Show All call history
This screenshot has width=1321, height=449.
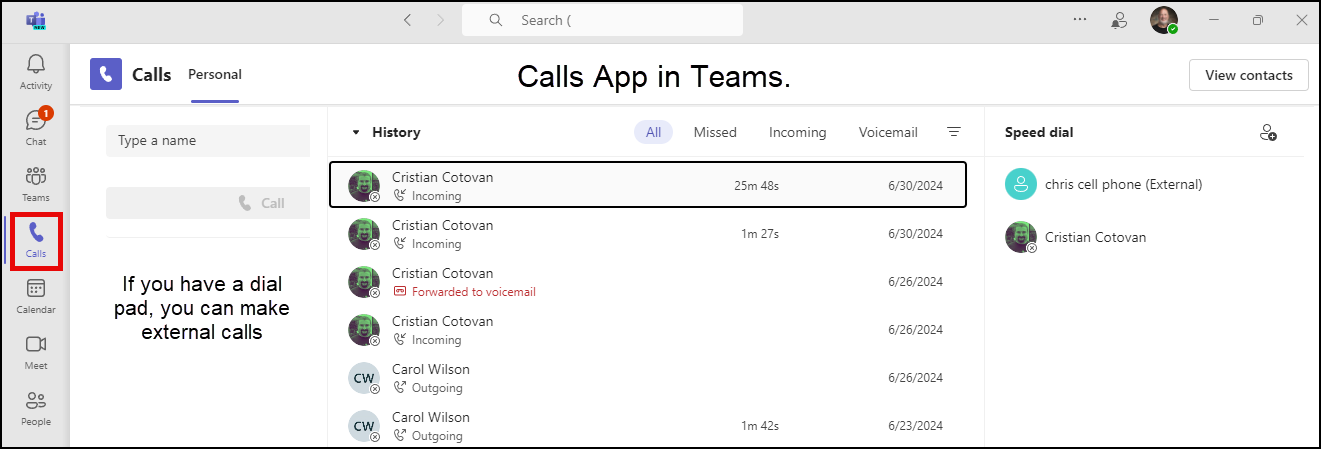click(x=653, y=132)
